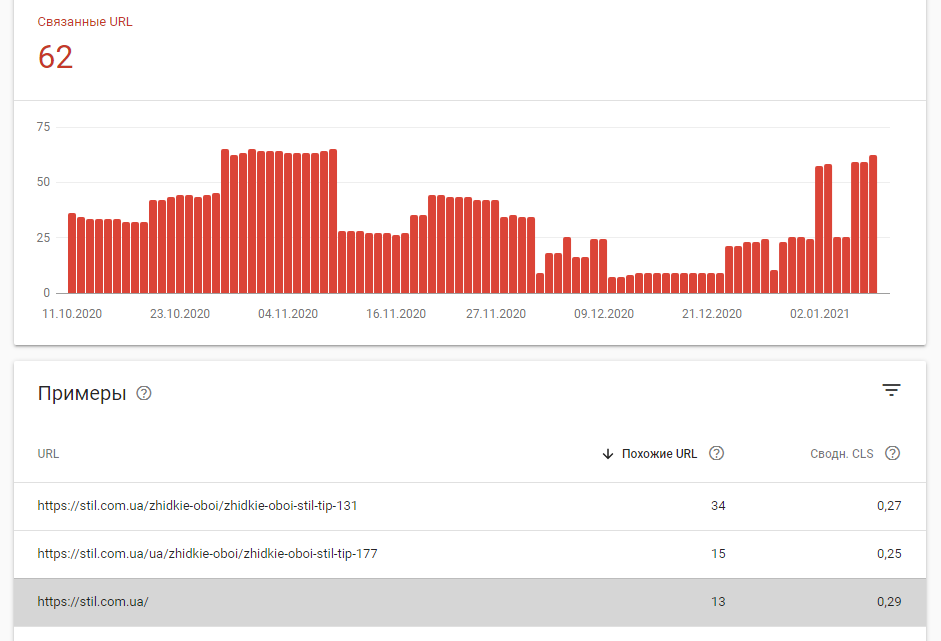This screenshot has height=641, width=941.
Task: Click y-axis label 50
Action: pyautogui.click(x=43, y=182)
